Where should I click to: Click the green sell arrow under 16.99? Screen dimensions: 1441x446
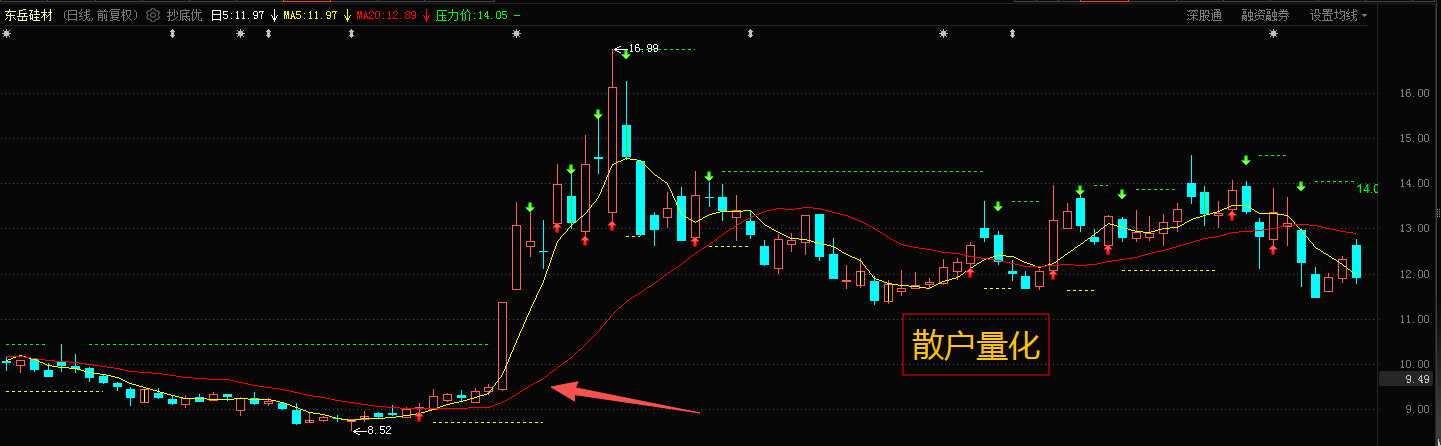point(625,54)
